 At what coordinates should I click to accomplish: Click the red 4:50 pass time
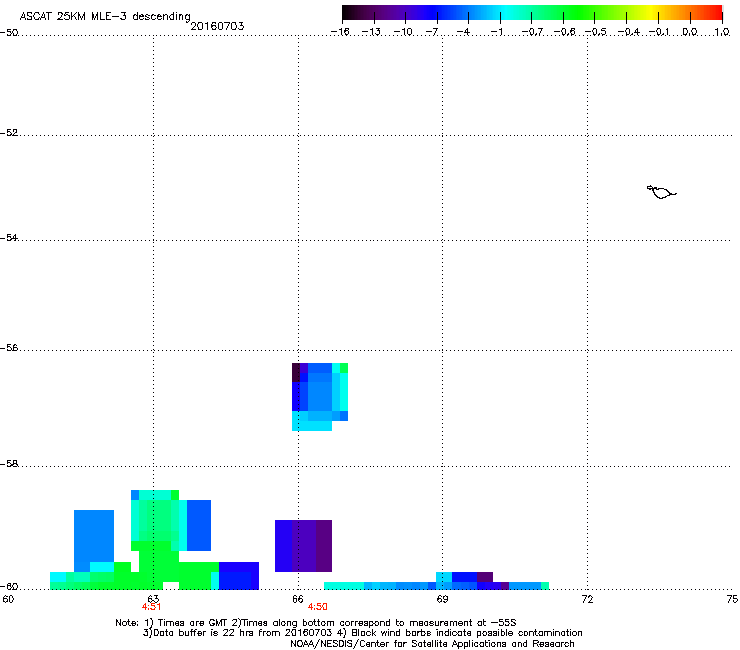click(317, 607)
